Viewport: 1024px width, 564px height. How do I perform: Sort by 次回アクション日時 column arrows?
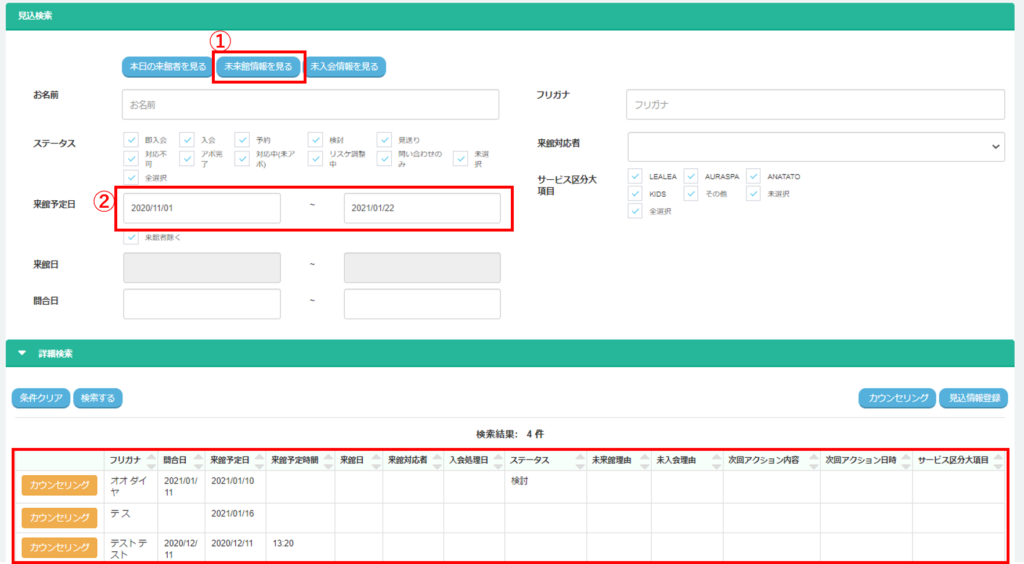tap(904, 460)
